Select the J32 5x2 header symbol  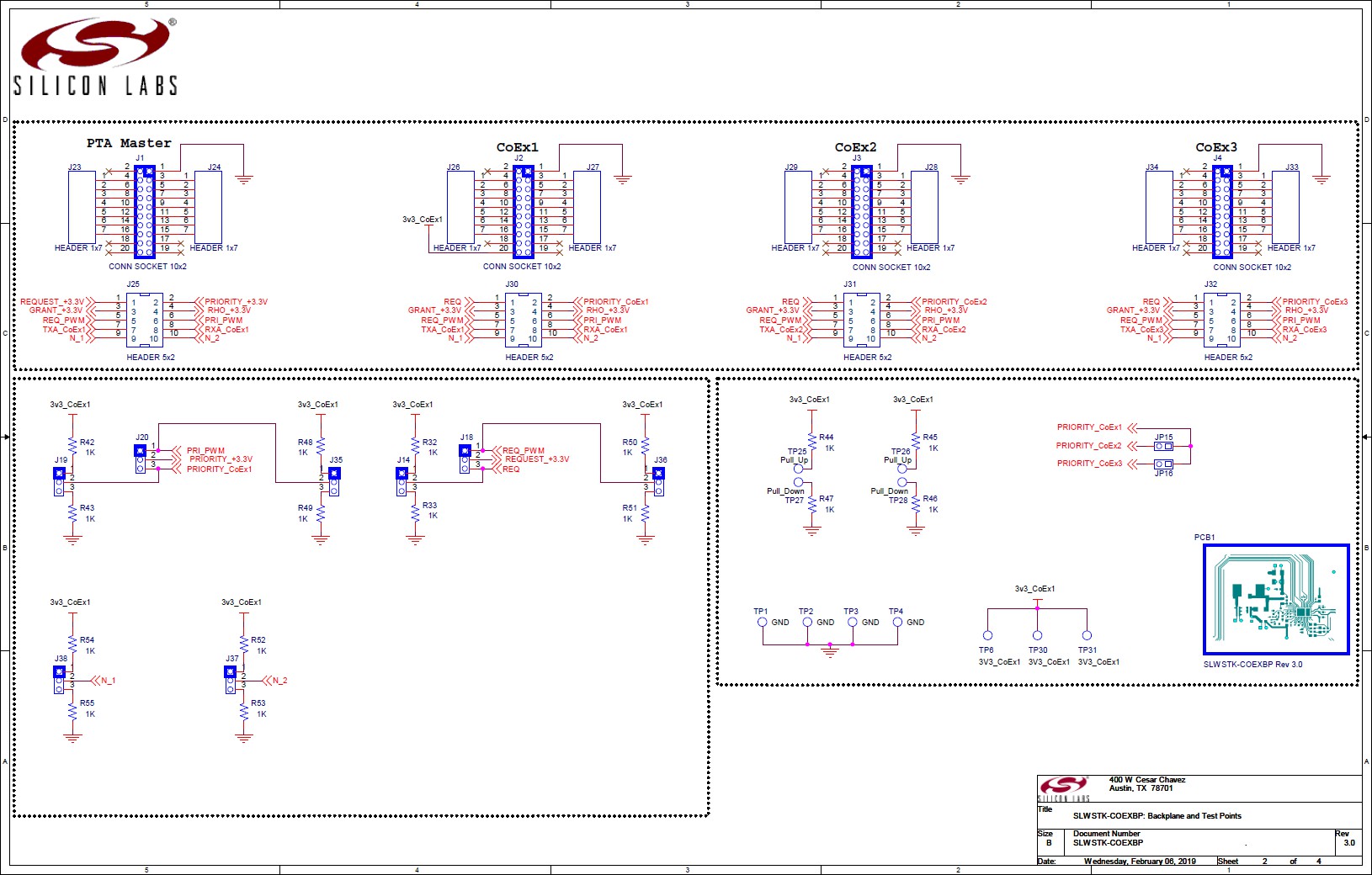coord(1222,320)
